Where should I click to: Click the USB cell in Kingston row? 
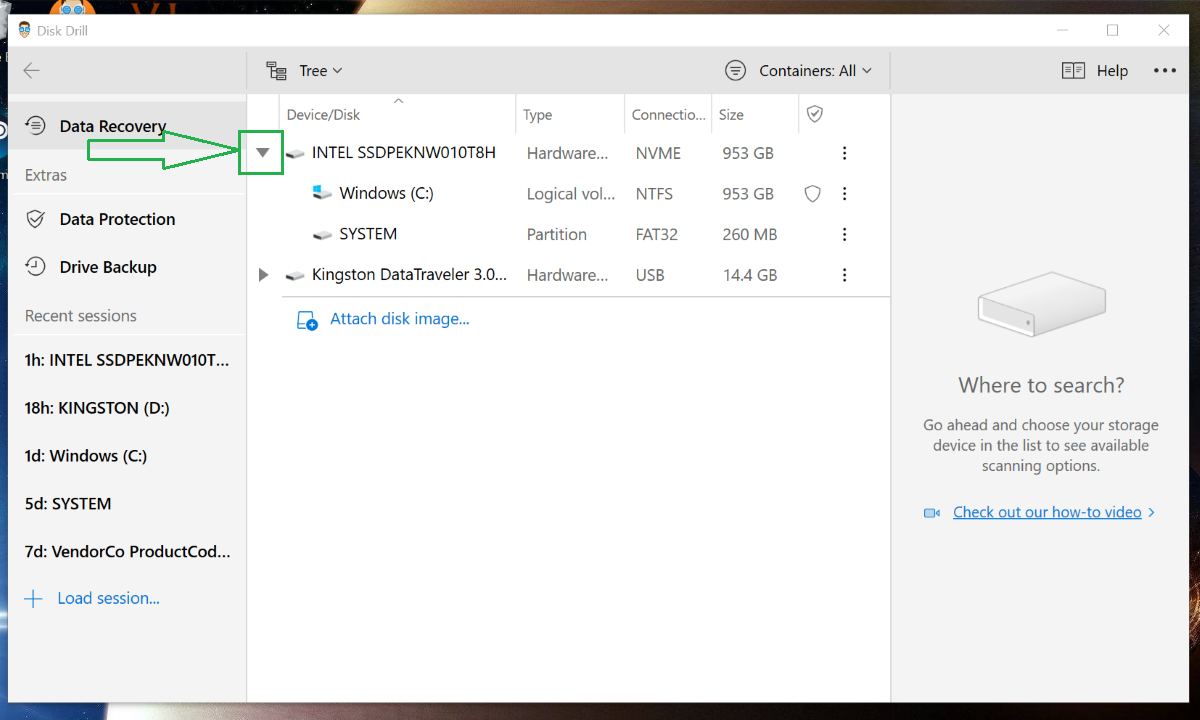coord(650,275)
